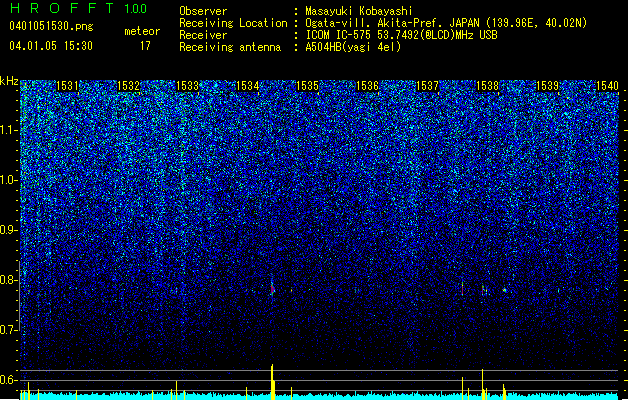Click the 0.8 frequency axis label
Image resolution: width=629 pixels, height=400 pixels.
9,280
